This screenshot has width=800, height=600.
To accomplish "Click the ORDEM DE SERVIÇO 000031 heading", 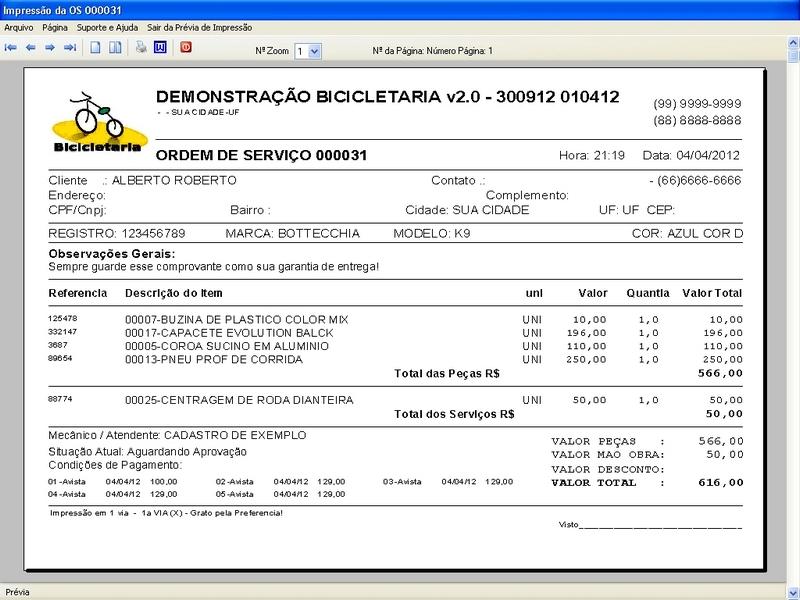I will 262,156.
